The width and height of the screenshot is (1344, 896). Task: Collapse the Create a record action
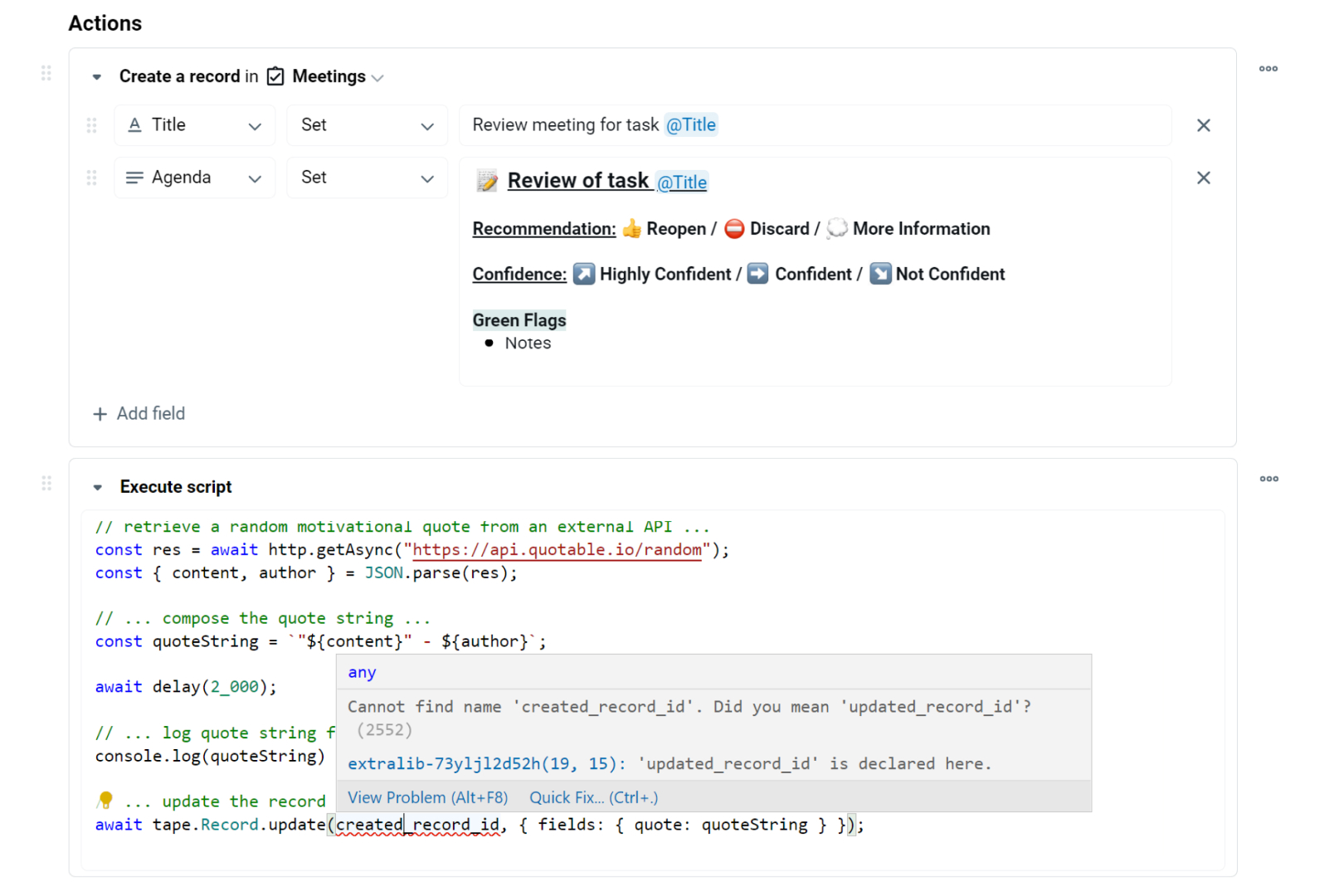pos(96,75)
